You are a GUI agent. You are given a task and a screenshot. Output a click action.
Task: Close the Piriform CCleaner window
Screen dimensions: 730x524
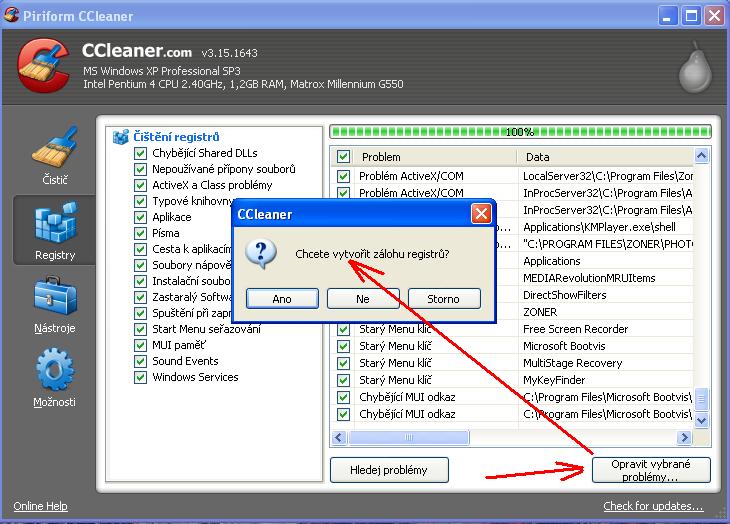pos(714,16)
